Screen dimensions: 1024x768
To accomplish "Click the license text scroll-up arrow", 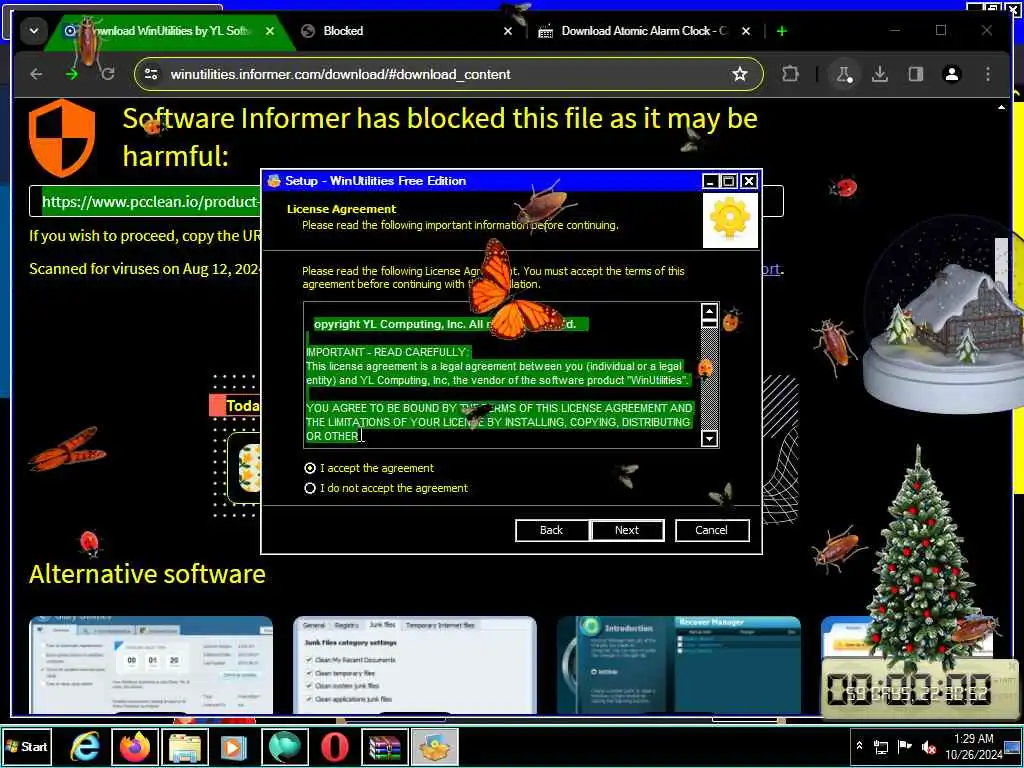I will pos(709,312).
